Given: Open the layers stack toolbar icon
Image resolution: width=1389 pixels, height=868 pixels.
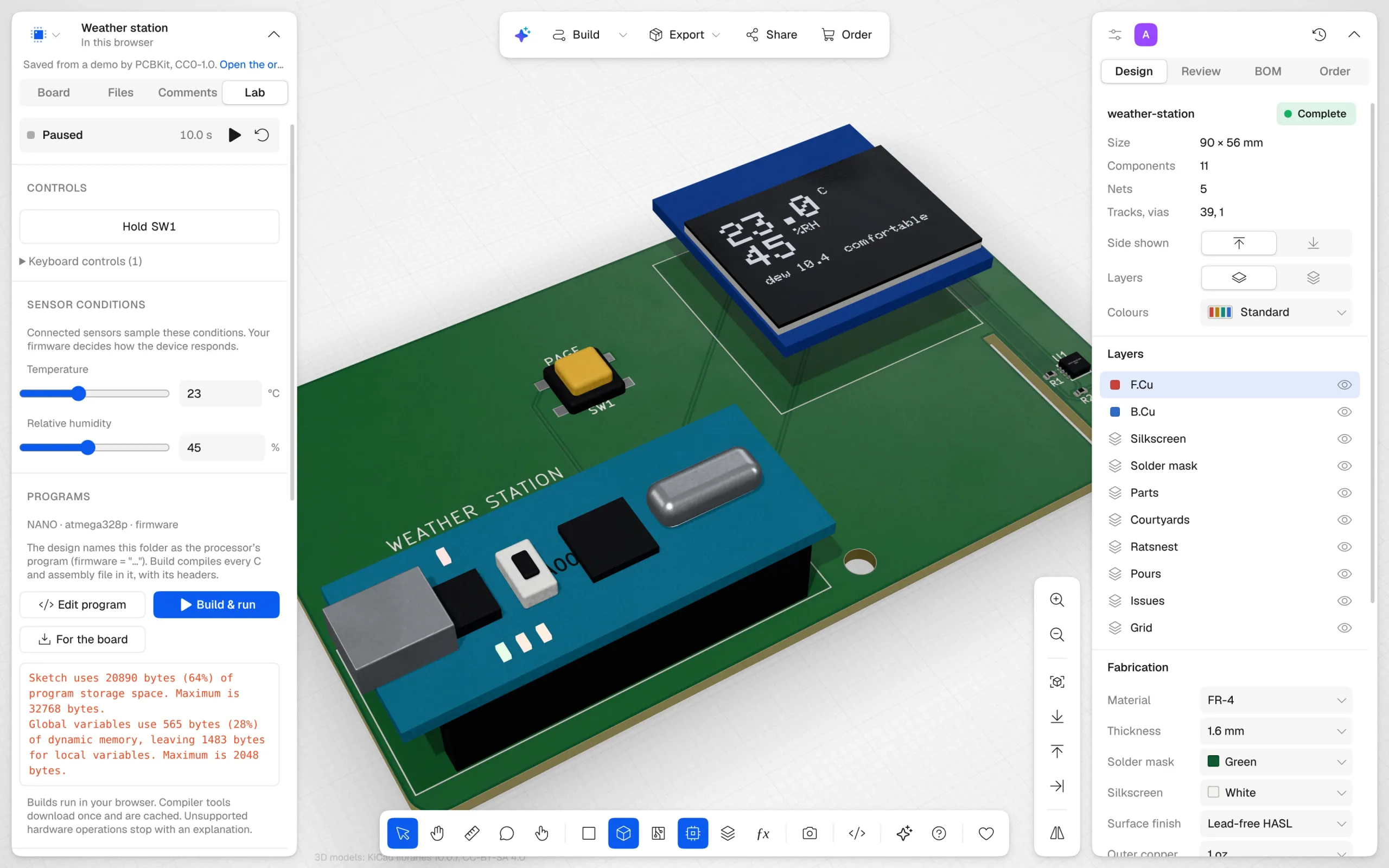Looking at the screenshot, I should point(728,833).
